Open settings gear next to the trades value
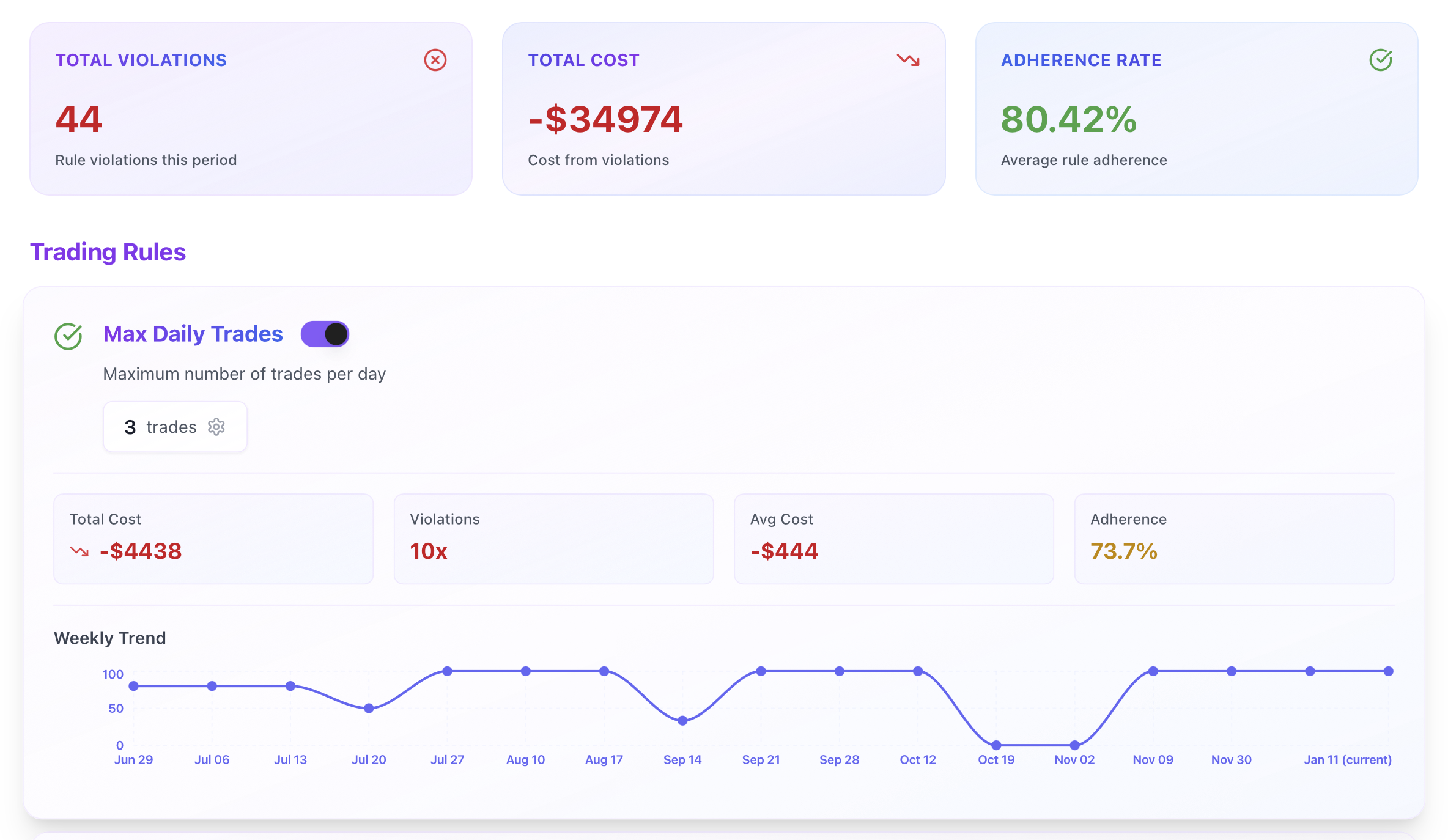This screenshot has height=840, width=1448. pos(216,427)
